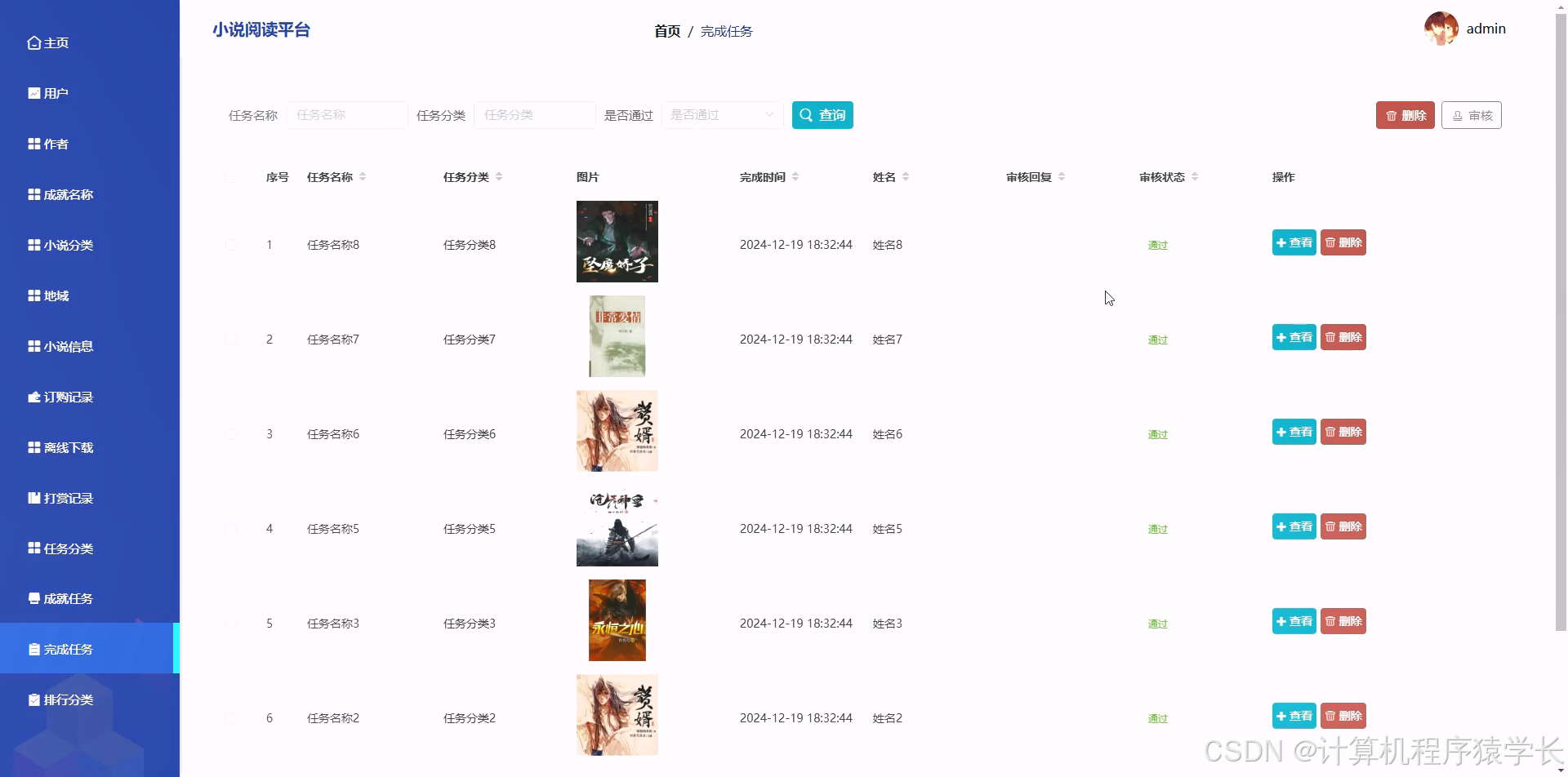Screen dimensions: 1568x777
Task: Open cover image in 任务名称2 row
Action: click(617, 715)
